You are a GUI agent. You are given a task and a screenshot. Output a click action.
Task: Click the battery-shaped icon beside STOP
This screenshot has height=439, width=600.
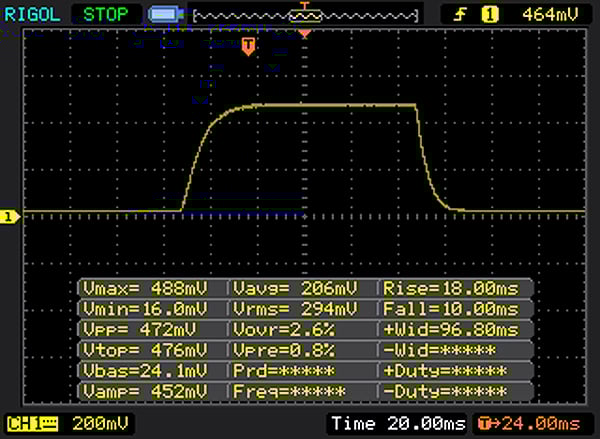[x=166, y=15]
